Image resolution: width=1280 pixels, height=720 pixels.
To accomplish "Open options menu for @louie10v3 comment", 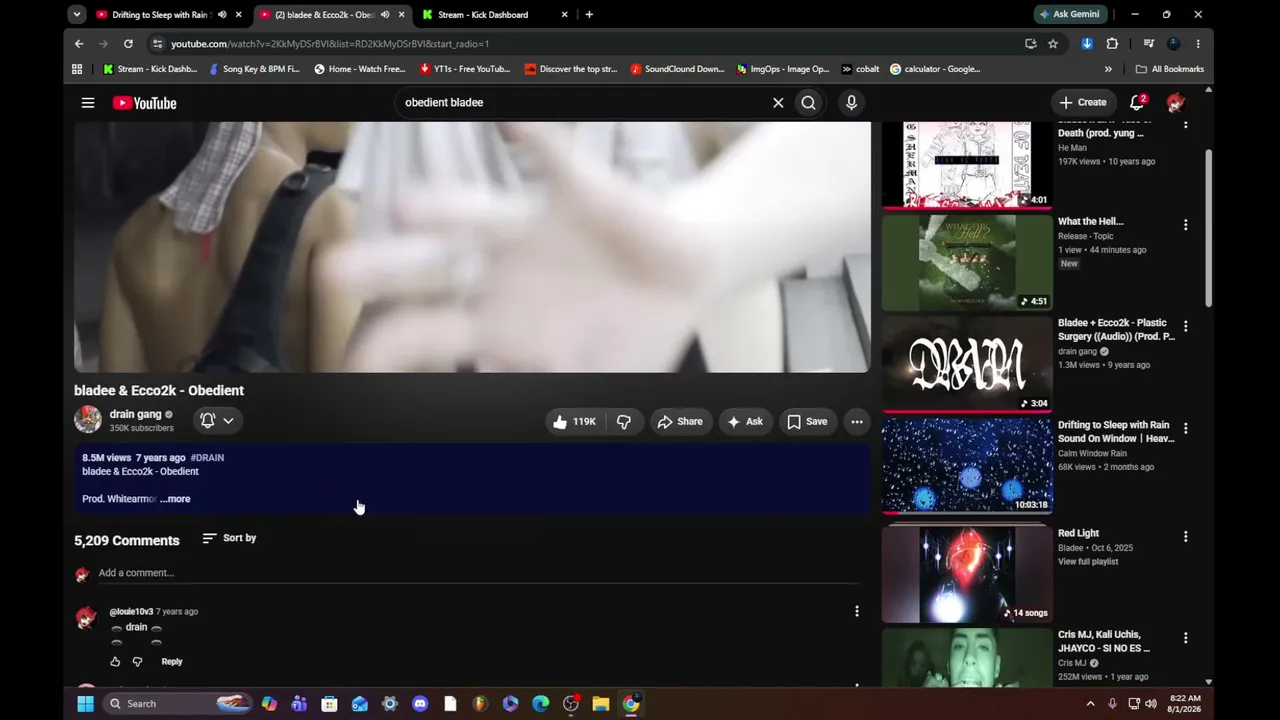I will click(x=857, y=611).
